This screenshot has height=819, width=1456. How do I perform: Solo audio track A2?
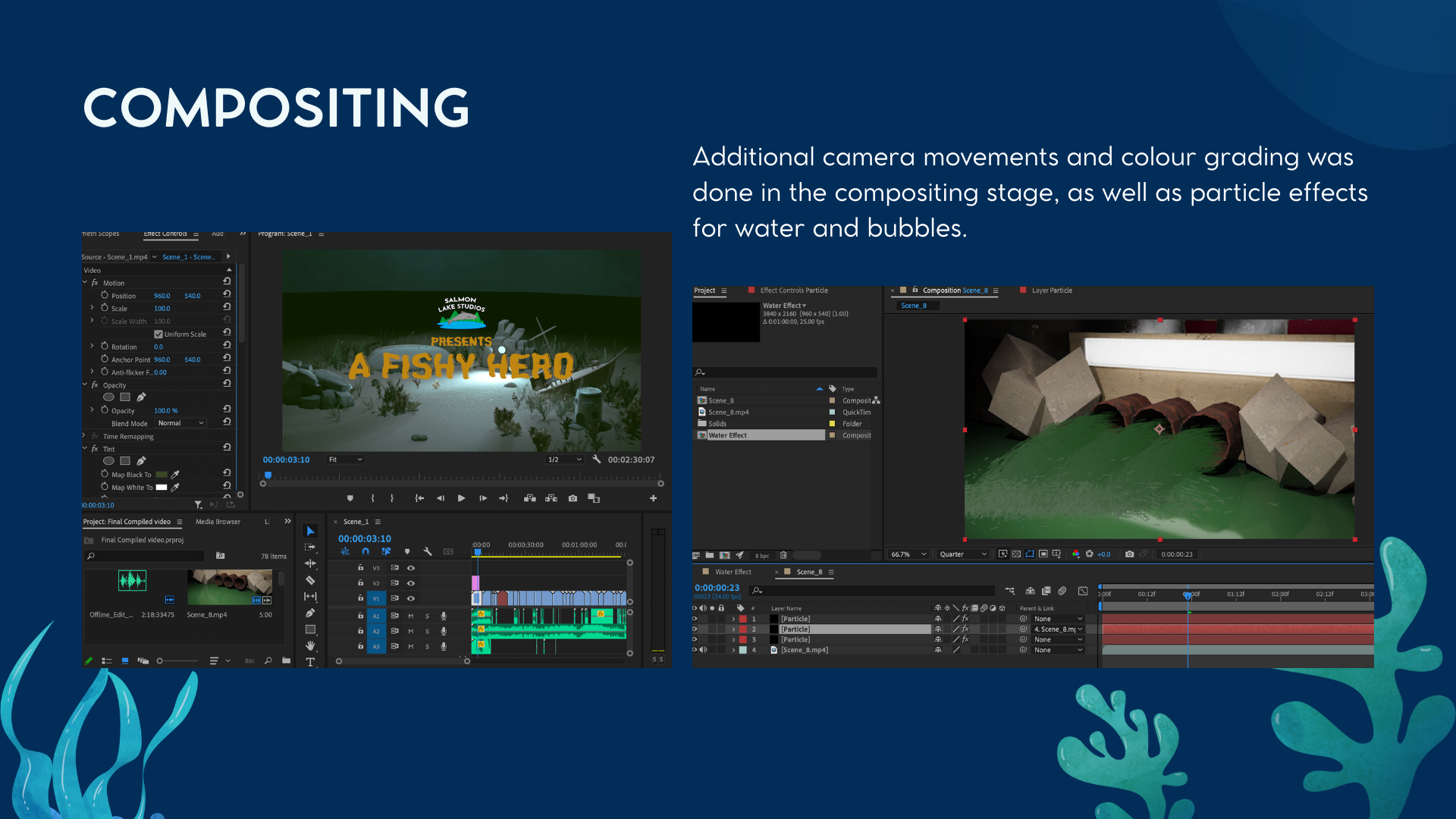pos(427,631)
